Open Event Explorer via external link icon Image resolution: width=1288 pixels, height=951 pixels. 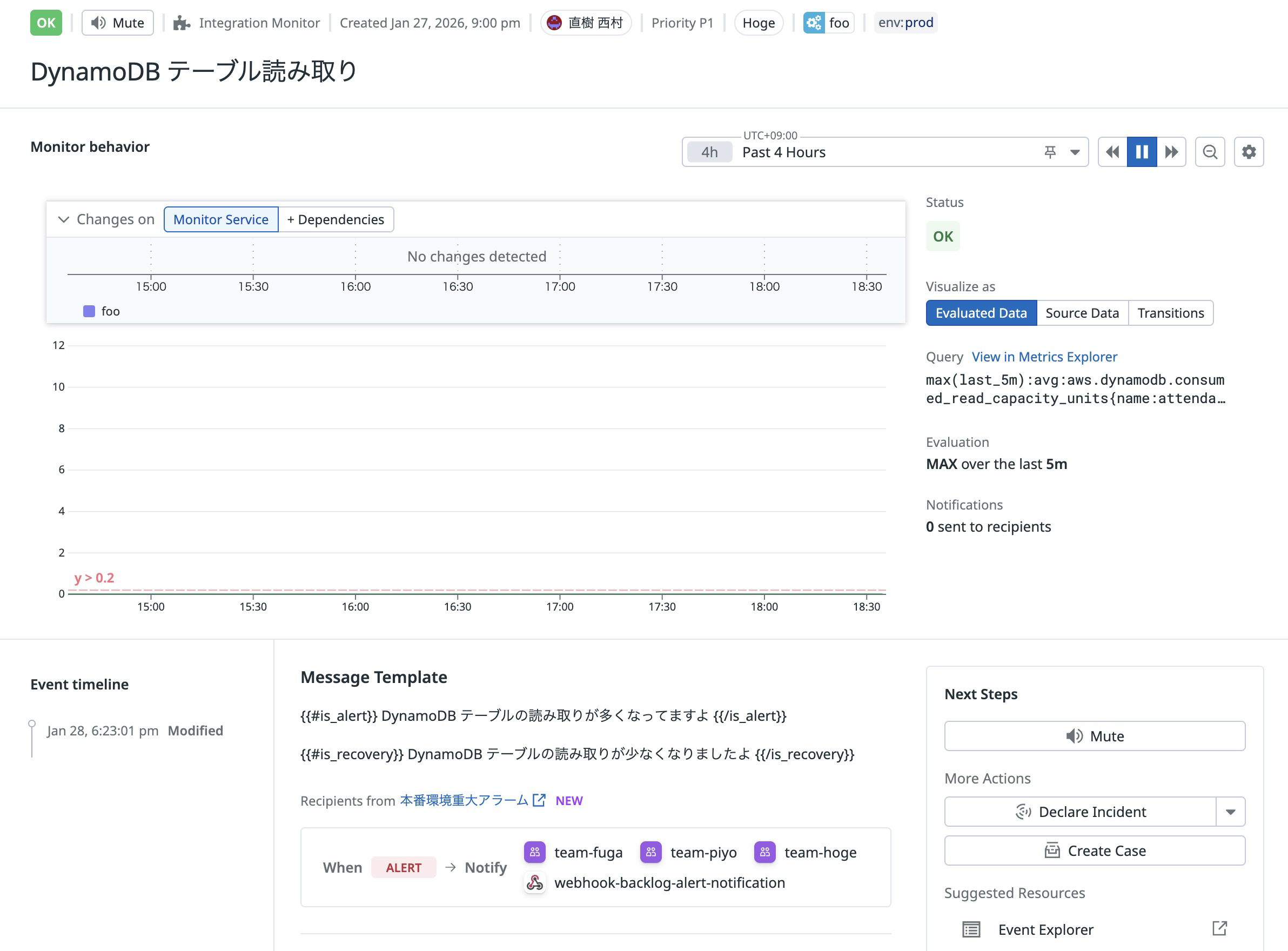click(x=1219, y=929)
